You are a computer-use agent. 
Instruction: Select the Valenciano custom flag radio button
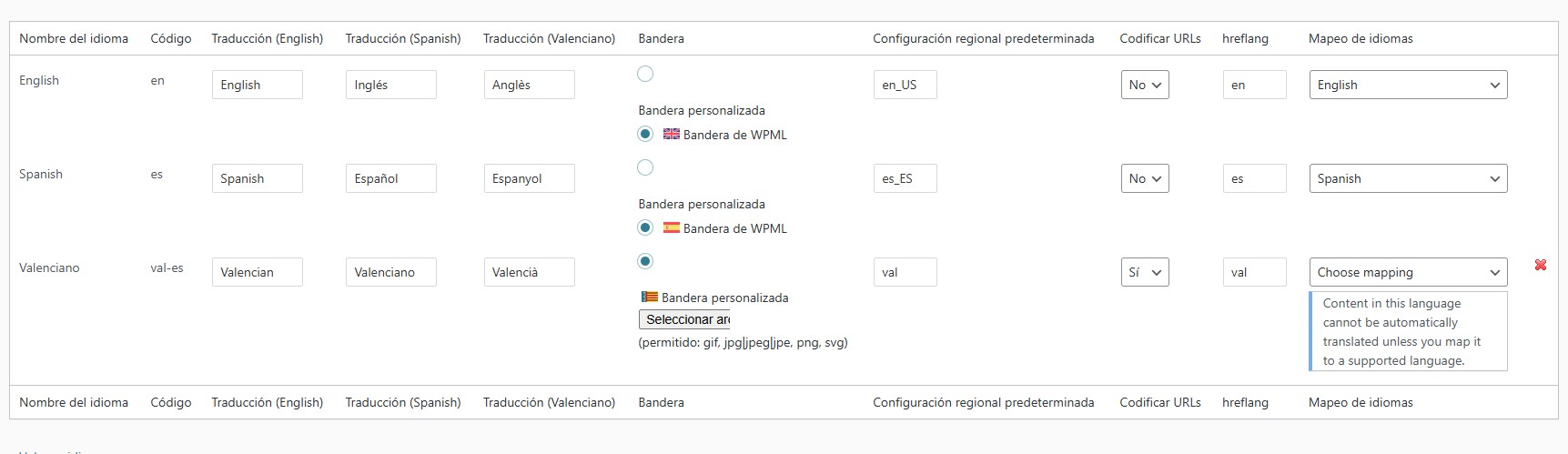(645, 261)
